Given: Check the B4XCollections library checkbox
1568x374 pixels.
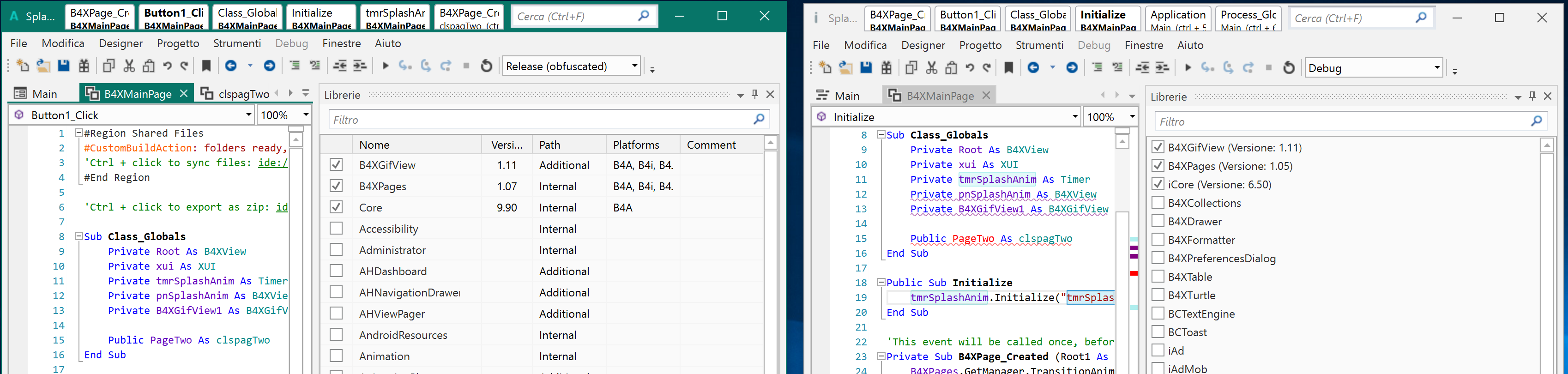Looking at the screenshot, I should 1158,203.
